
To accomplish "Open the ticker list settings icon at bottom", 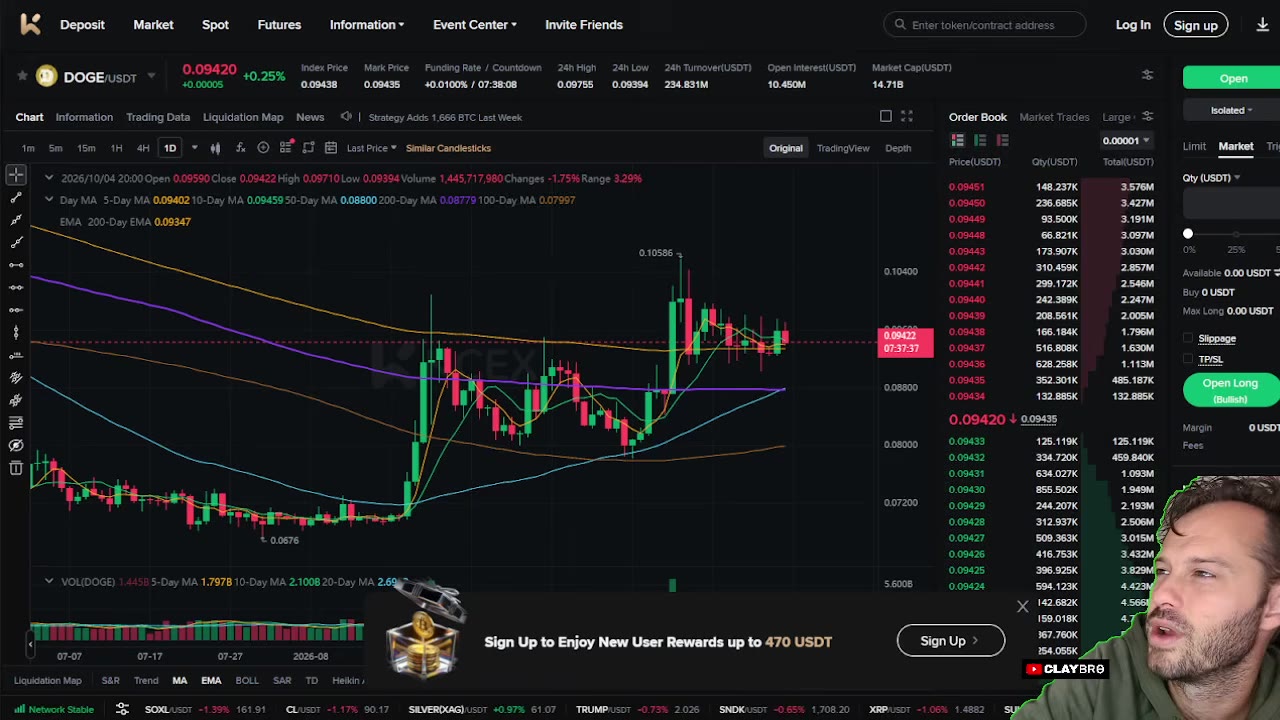I will pyautogui.click(x=122, y=709).
